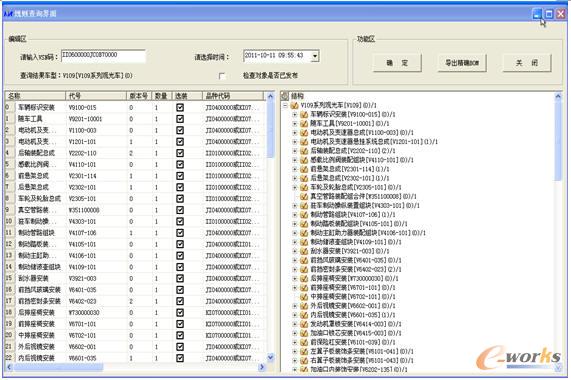The image size is (571, 380).
Task: Click the VSN code input field
Action: pyautogui.click(x=103, y=56)
